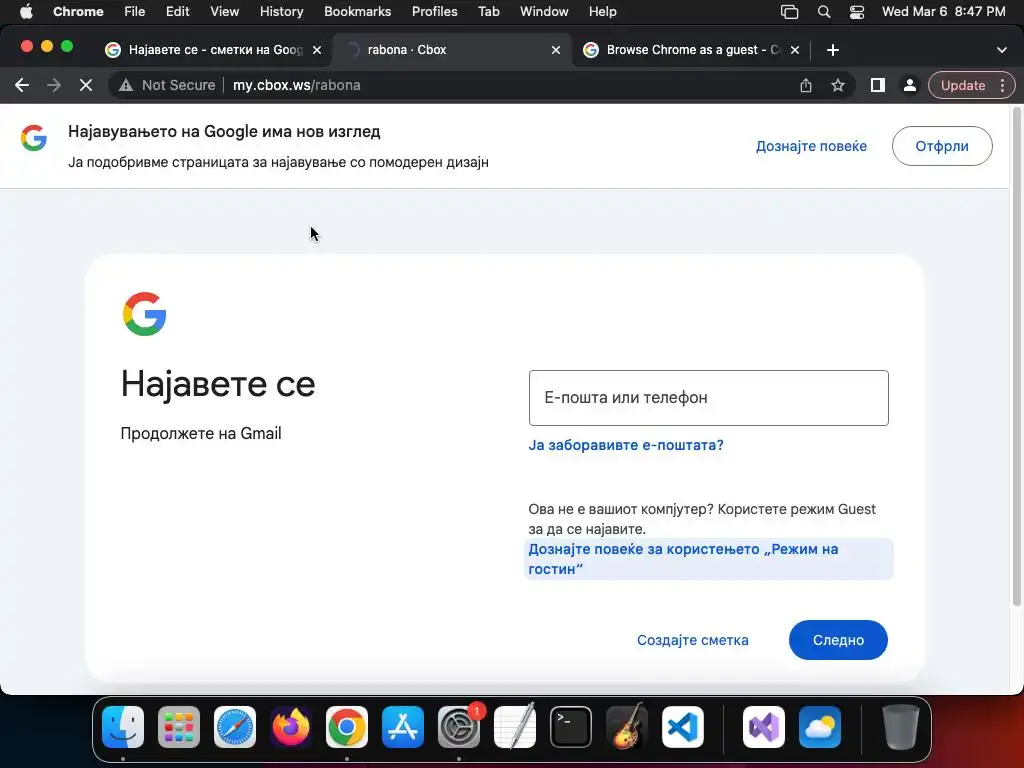Expand the tab search dropdown arrow
Image resolution: width=1024 pixels, height=768 pixels.
(x=1002, y=50)
